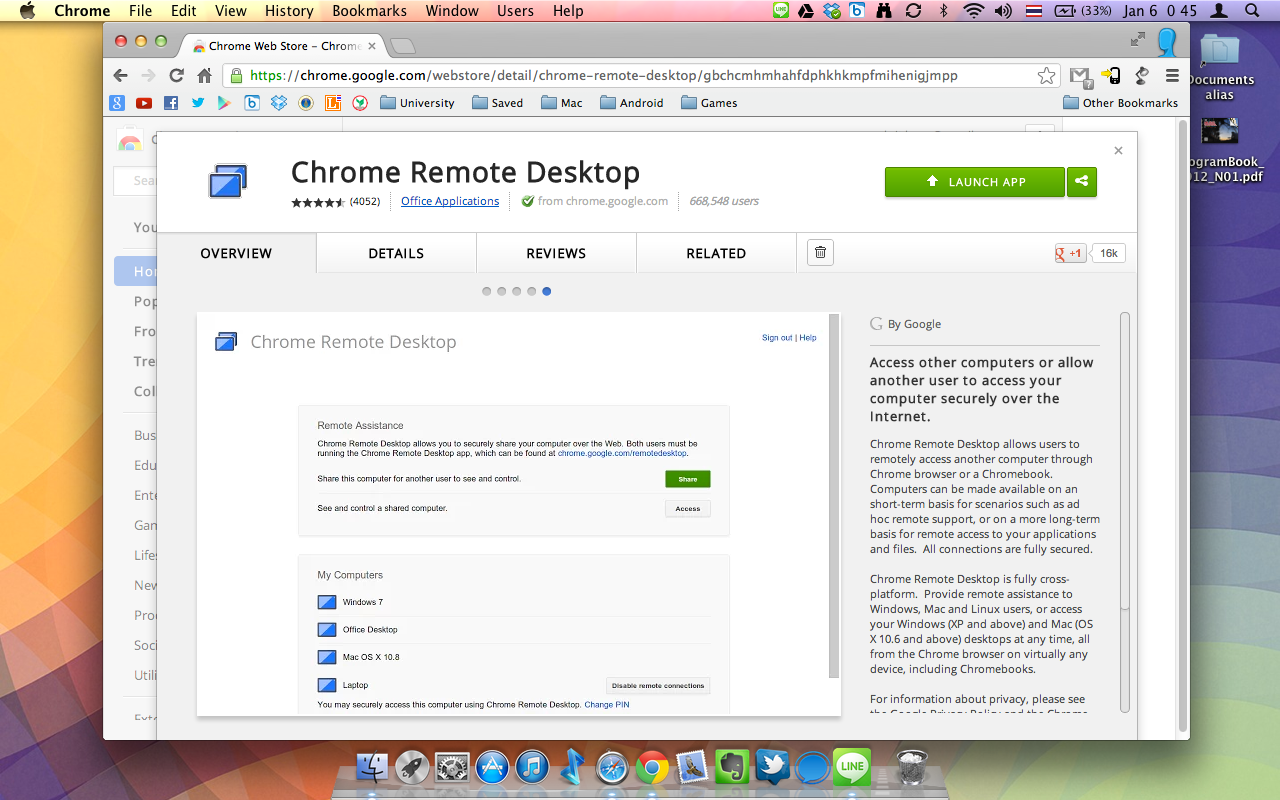This screenshot has height=800, width=1280.
Task: Open System Preferences from the Dock
Action: (x=452, y=768)
